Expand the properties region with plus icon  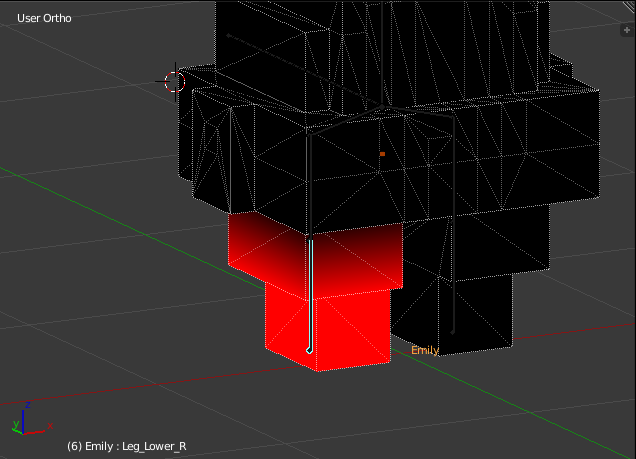pyautogui.click(x=627, y=30)
